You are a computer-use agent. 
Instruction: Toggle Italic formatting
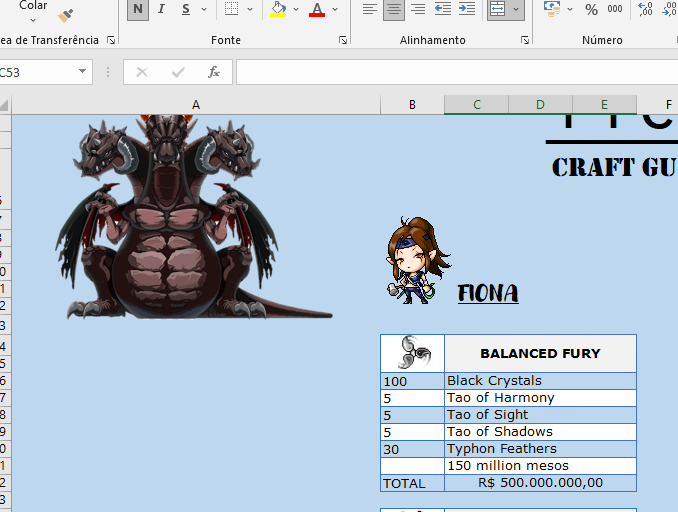(161, 9)
